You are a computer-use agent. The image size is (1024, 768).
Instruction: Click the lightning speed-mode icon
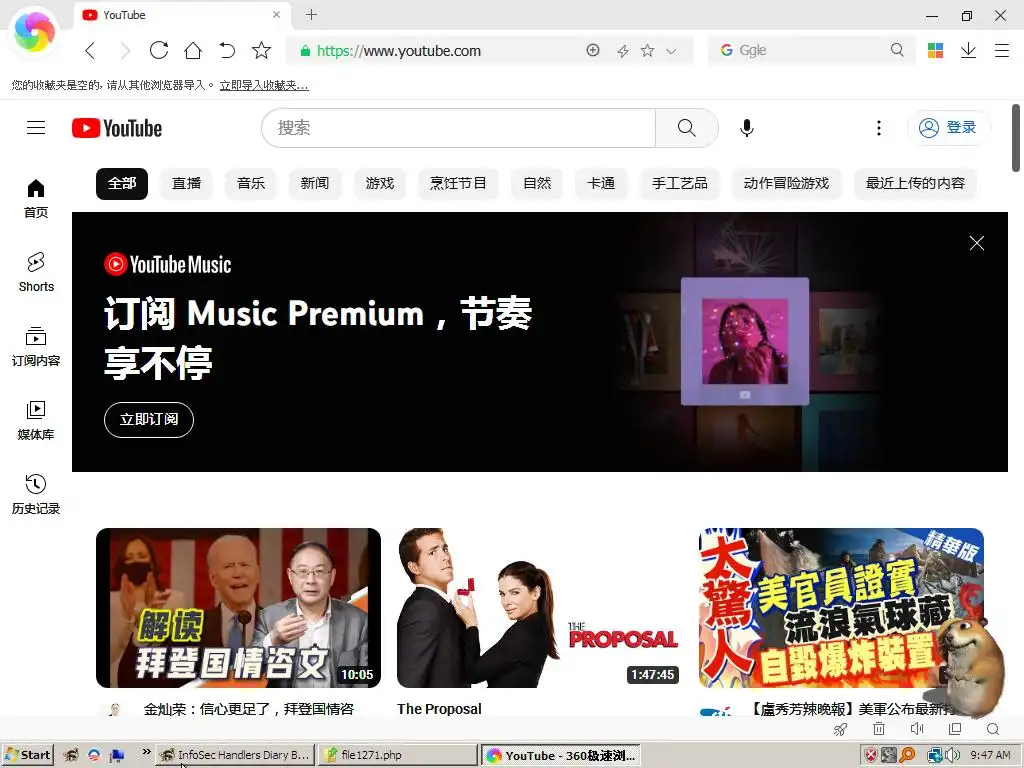[x=623, y=51]
